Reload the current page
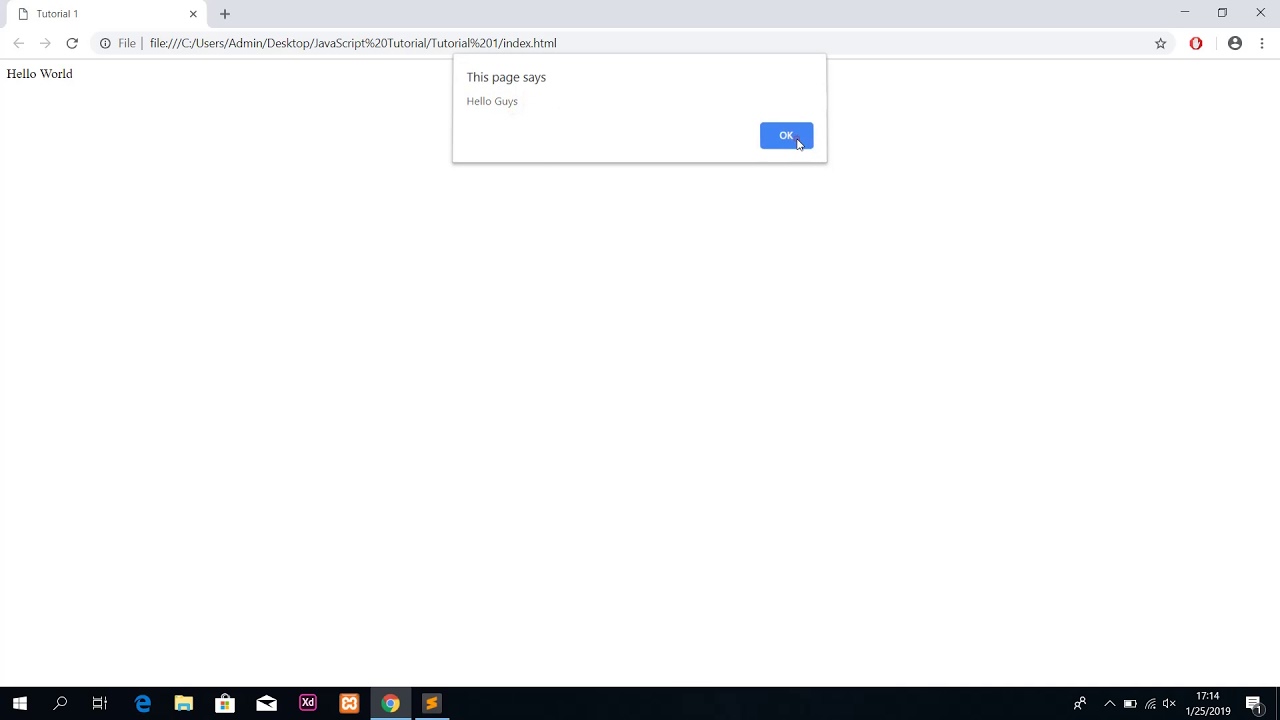This screenshot has width=1280, height=720. (72, 43)
